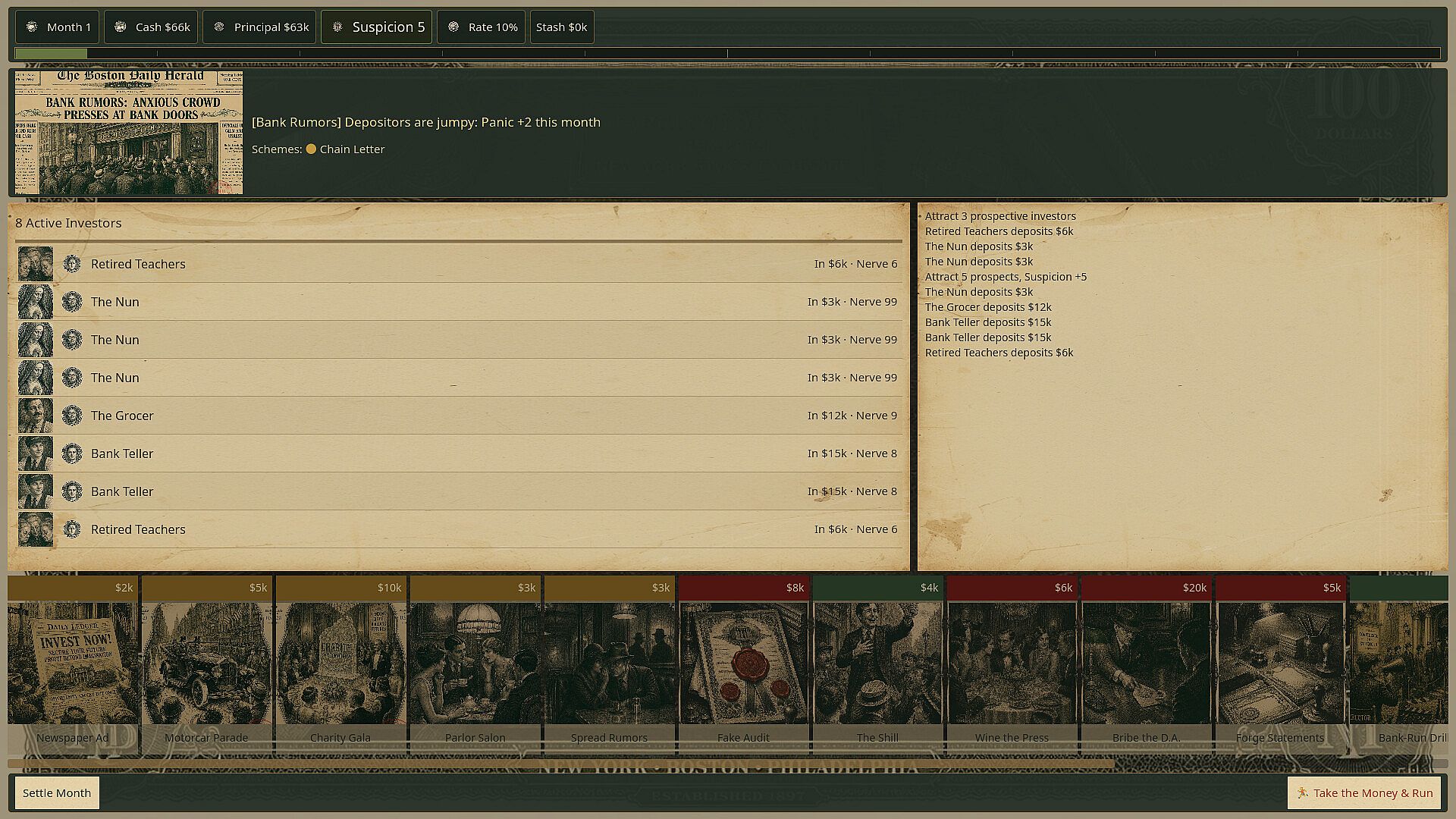This screenshot has height=819, width=1456.
Task: Click the Rate 10% status icon
Action: (453, 27)
